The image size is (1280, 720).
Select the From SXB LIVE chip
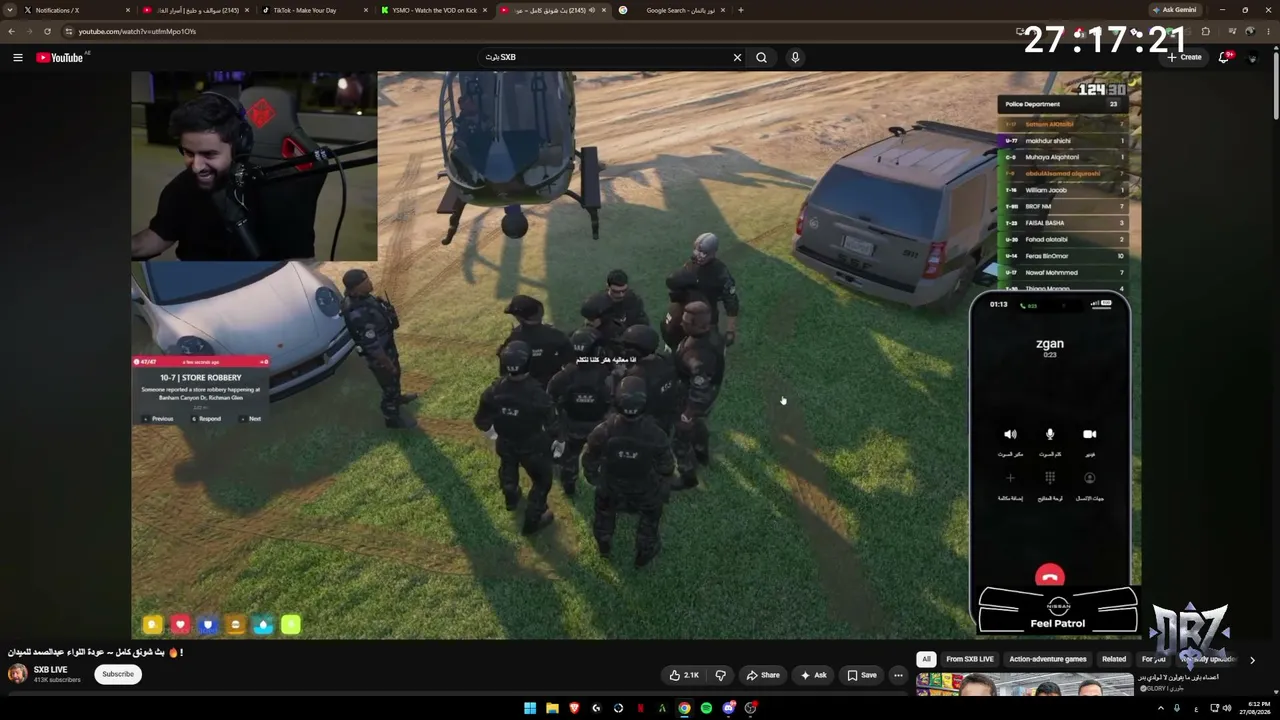[x=970, y=659]
